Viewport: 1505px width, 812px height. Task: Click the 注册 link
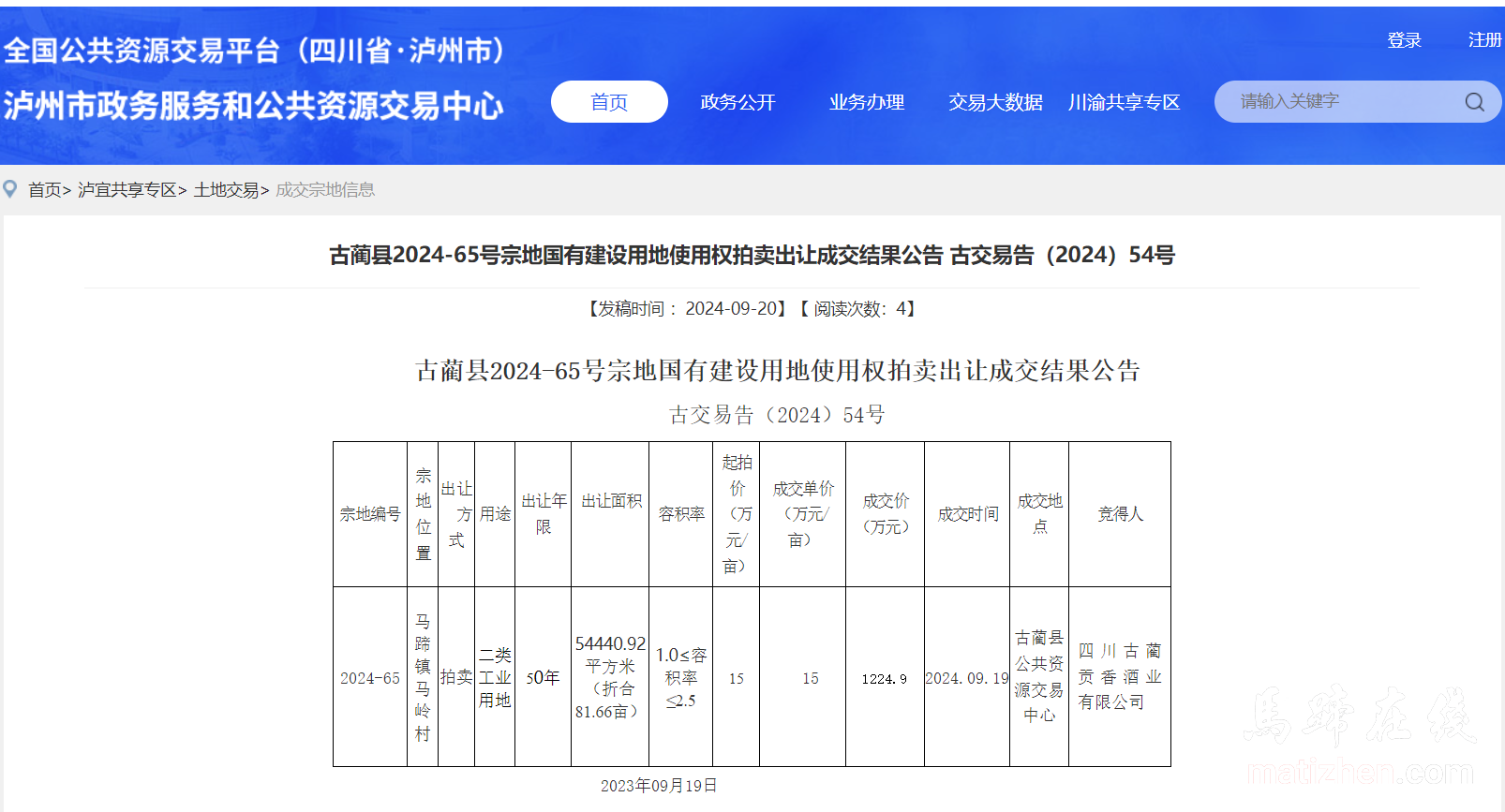(x=1484, y=40)
